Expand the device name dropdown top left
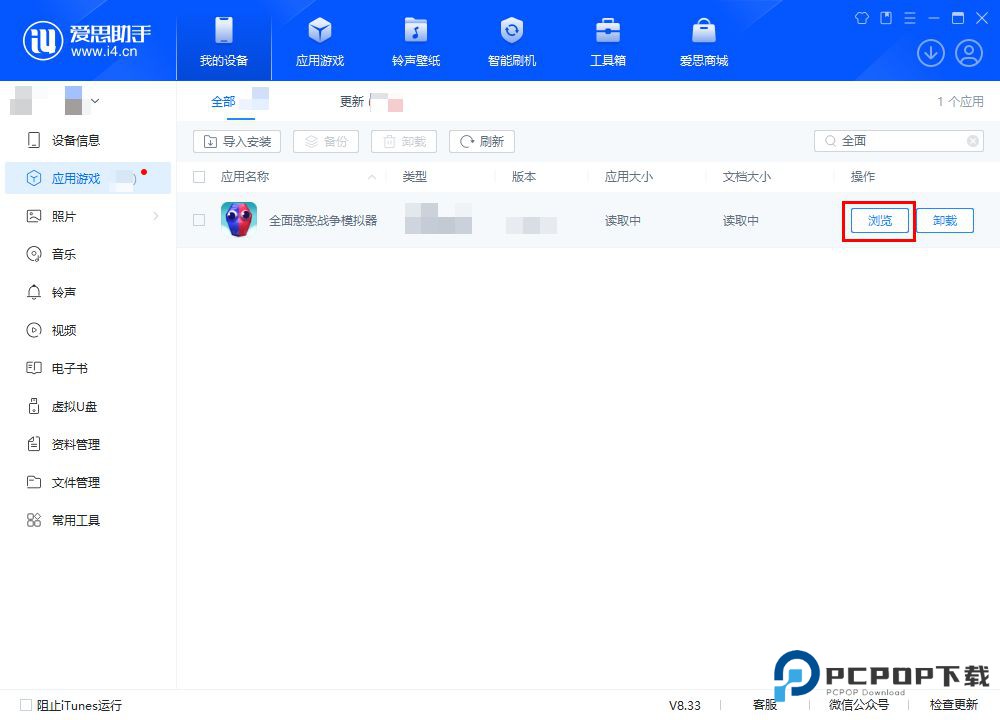1000x720 pixels. pos(95,100)
